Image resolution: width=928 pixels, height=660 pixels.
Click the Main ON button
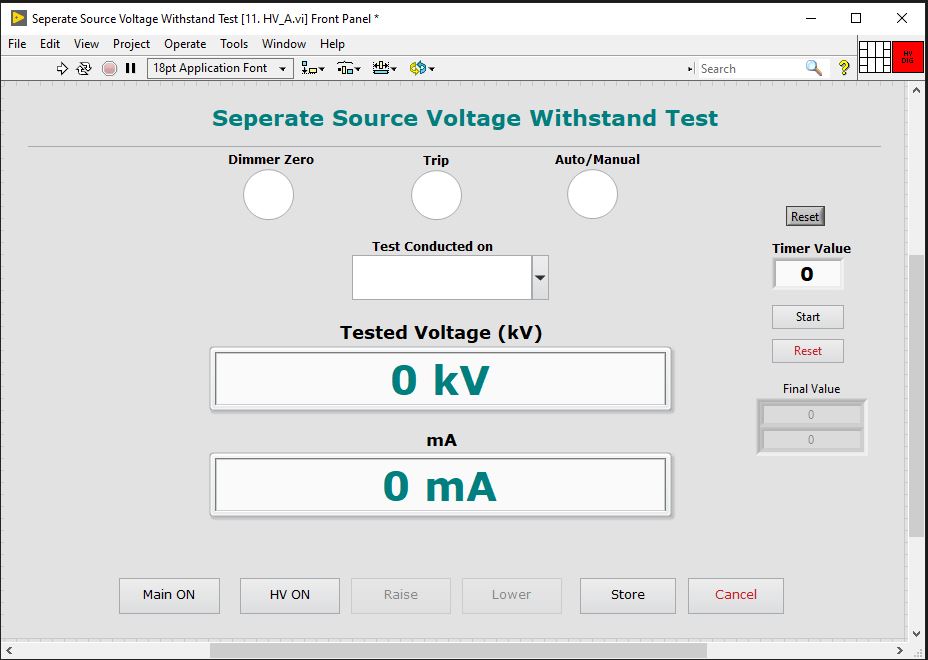point(169,595)
